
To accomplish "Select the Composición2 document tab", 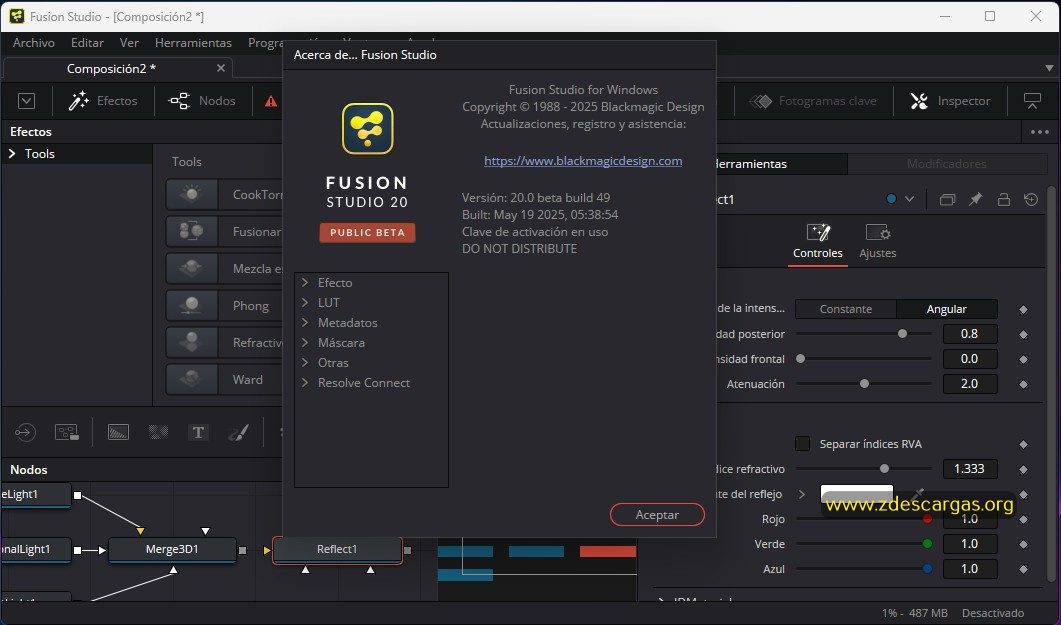I will [x=111, y=68].
